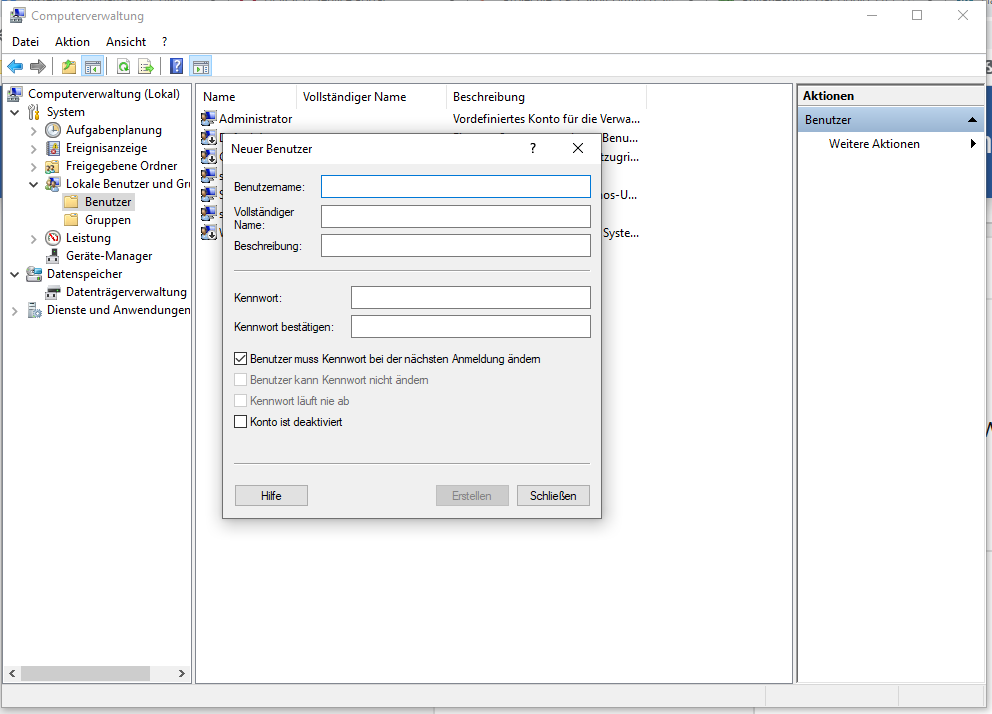Click the Administrator user account icon

tap(209, 119)
